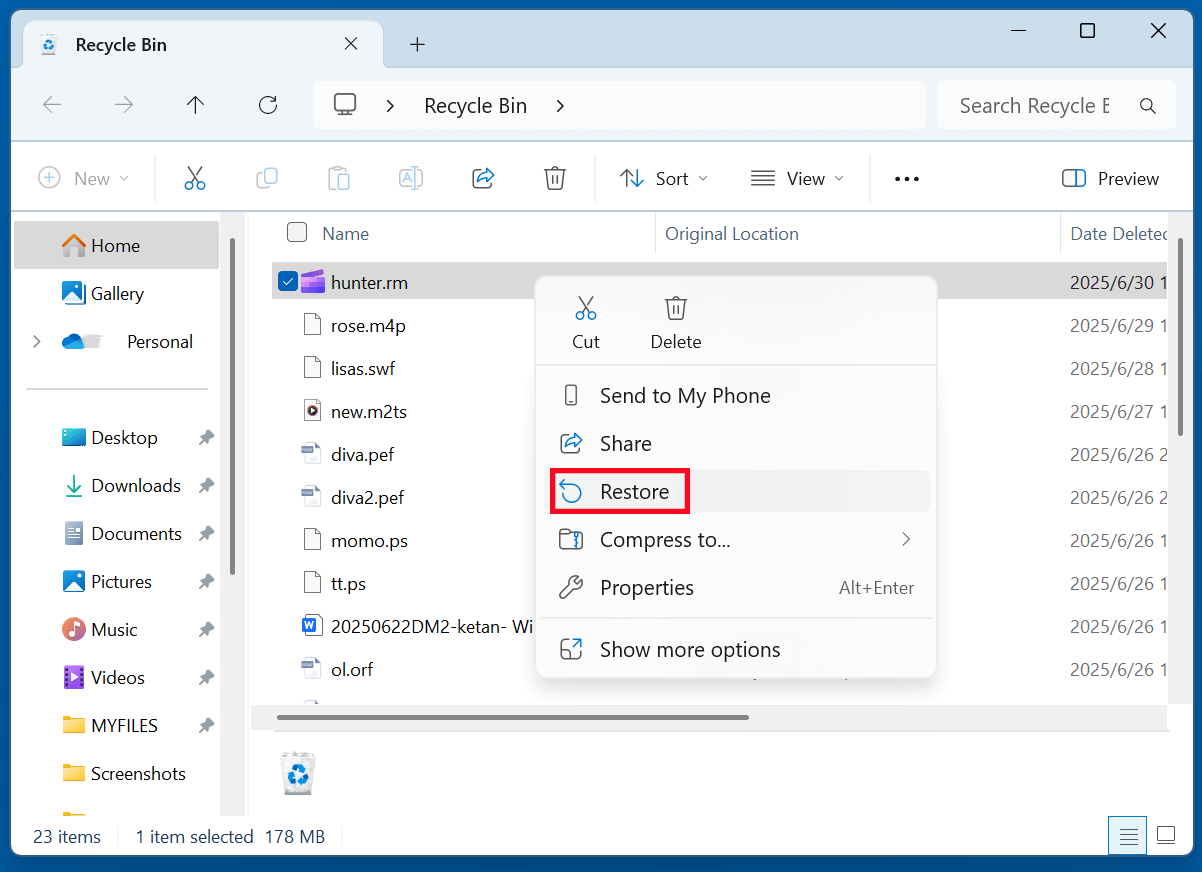Expand the Personal OneDrive tree item
The height and width of the screenshot is (872, 1202).
coord(37,341)
